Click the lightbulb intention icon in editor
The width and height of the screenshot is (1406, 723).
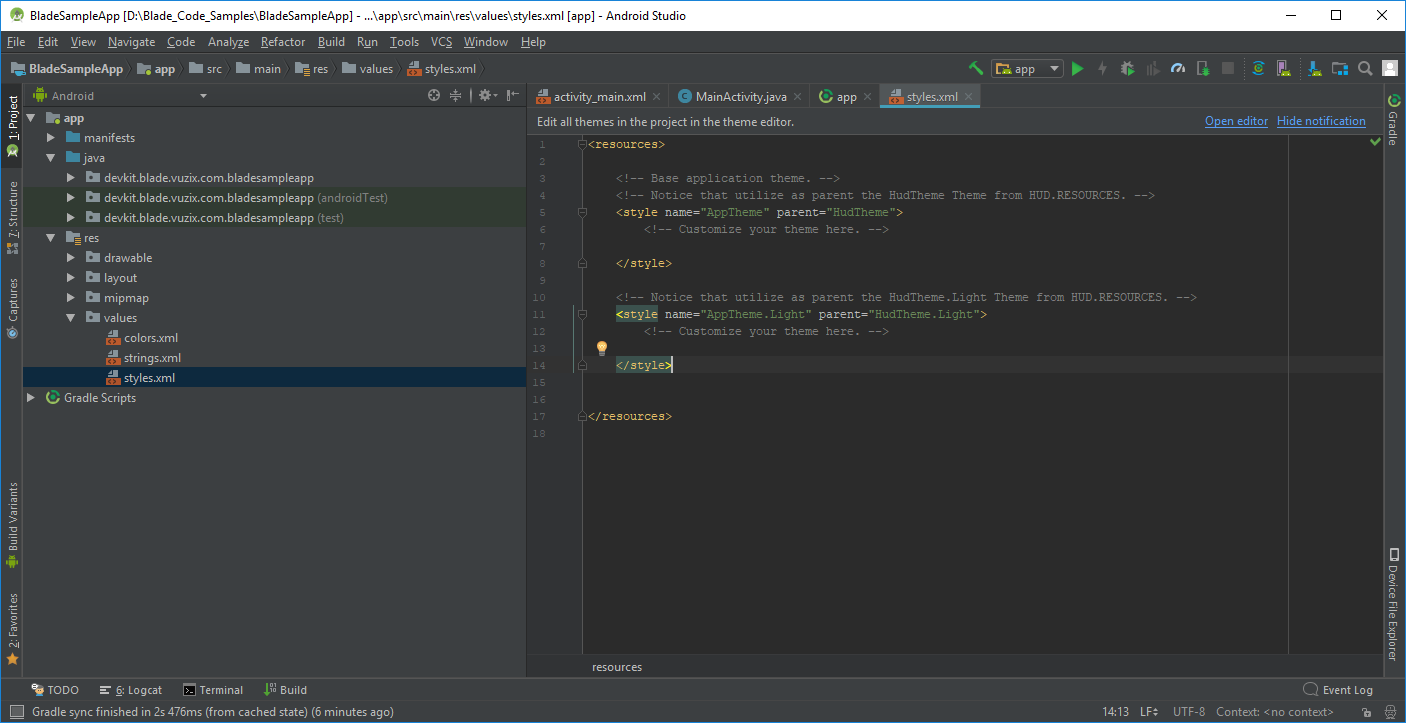[x=602, y=348]
